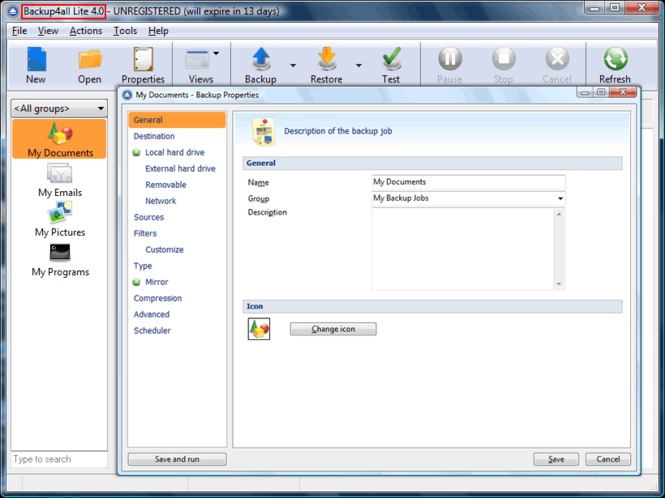Open the Customize filters page
The image size is (665, 498).
tap(165, 250)
